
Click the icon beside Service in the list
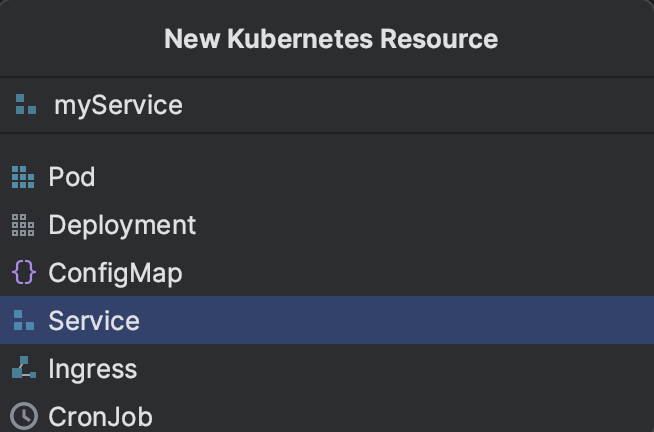[22, 321]
